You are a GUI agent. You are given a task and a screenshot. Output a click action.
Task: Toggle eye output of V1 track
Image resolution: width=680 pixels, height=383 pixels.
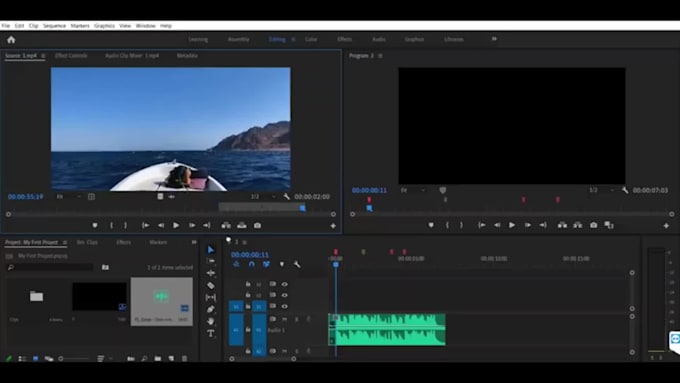(x=284, y=306)
